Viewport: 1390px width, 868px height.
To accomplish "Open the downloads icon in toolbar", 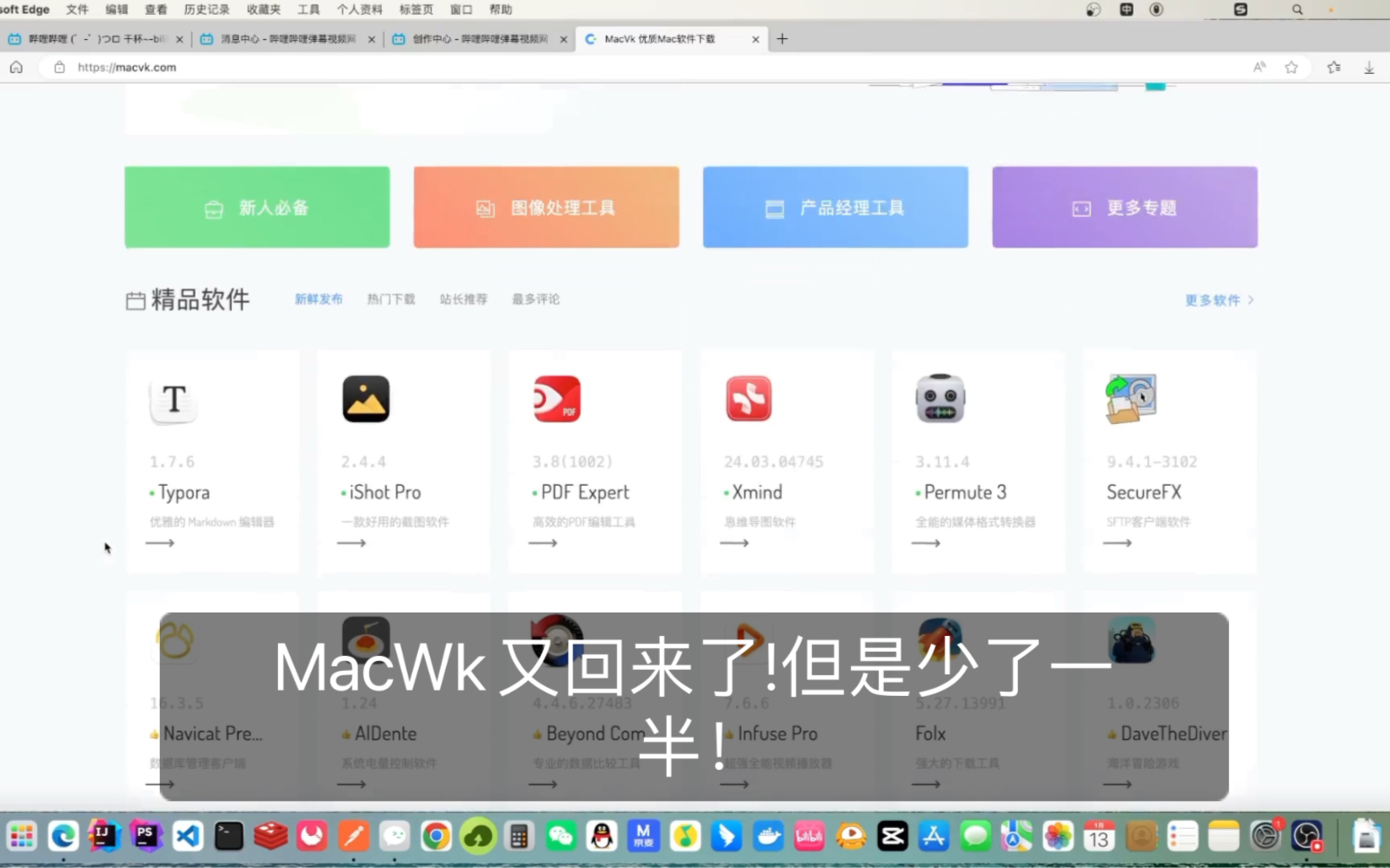I will 1368,67.
